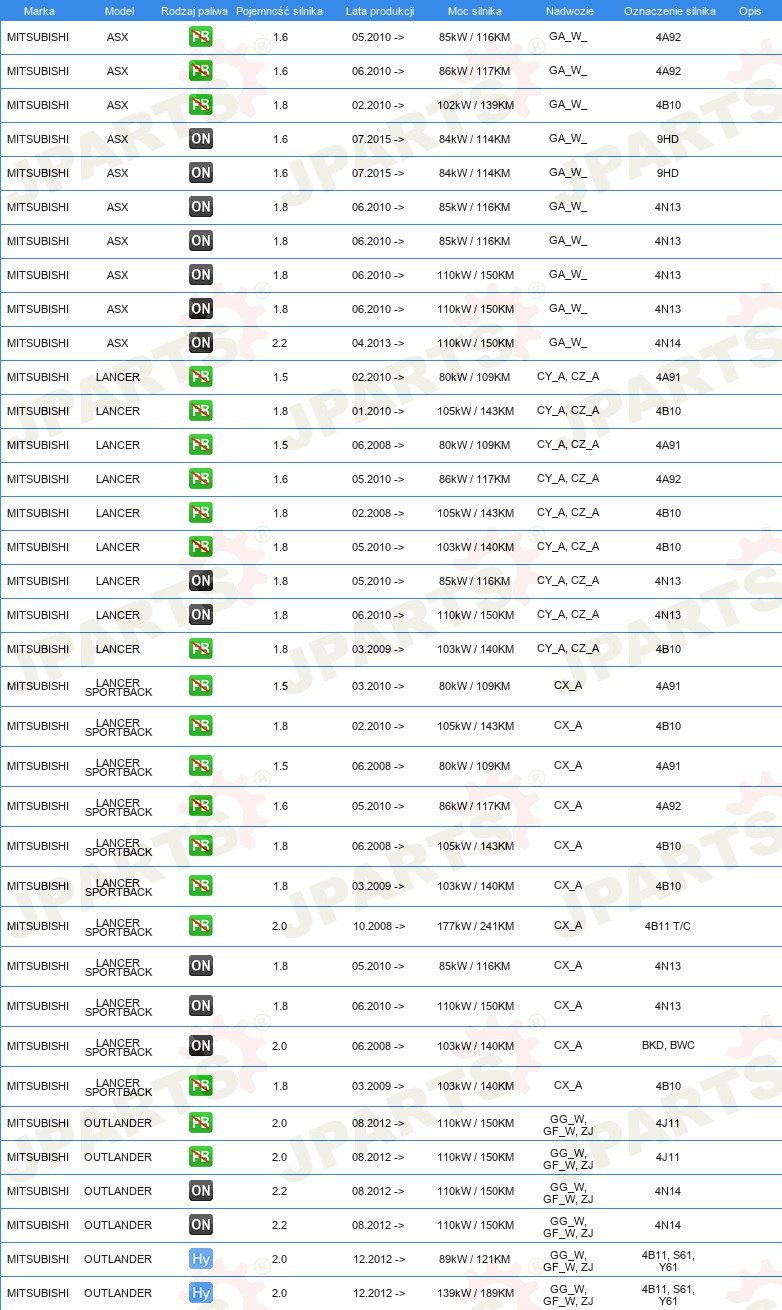Click the 86kW / 117KM cell in ASX row
The image size is (782, 1310).
pyautogui.click(x=475, y=71)
